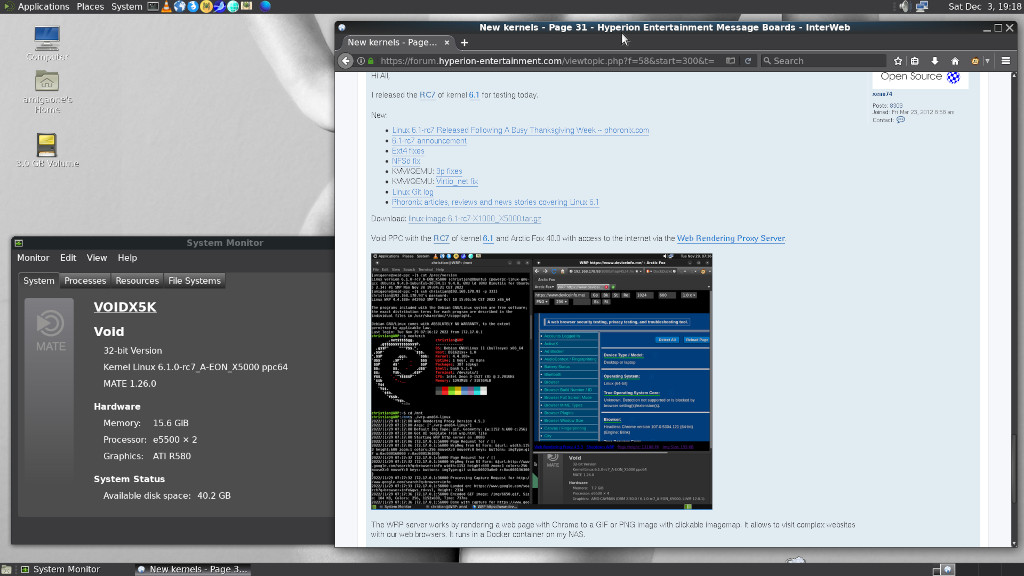Viewport: 1024px width, 576px height.
Task: Switch to the Resources tab
Action: click(137, 281)
